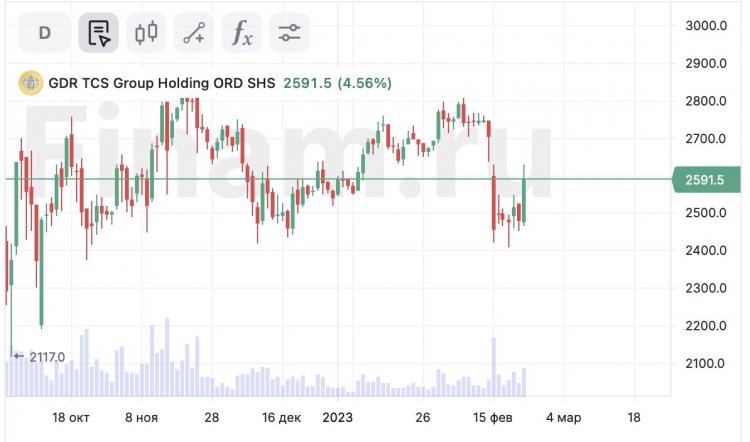Click the 2300.0 price axis label
The image size is (750, 442).
(x=706, y=288)
